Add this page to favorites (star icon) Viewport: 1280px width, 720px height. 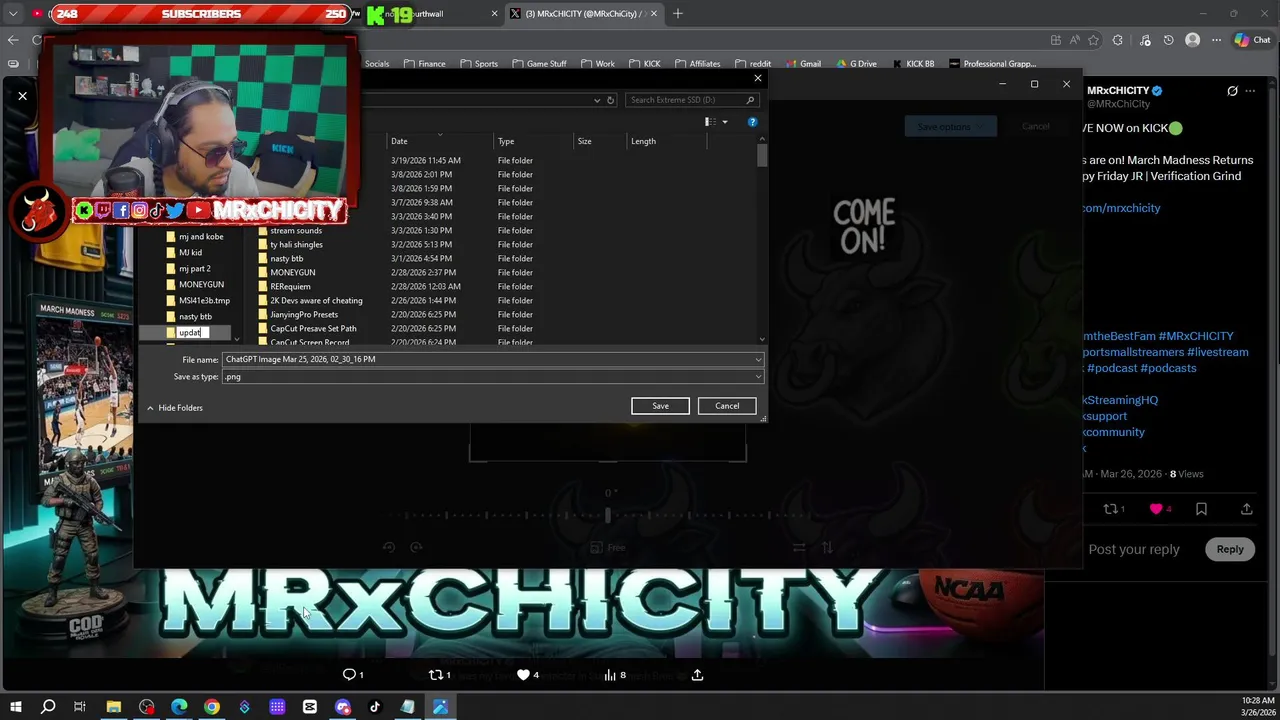click(x=1093, y=40)
